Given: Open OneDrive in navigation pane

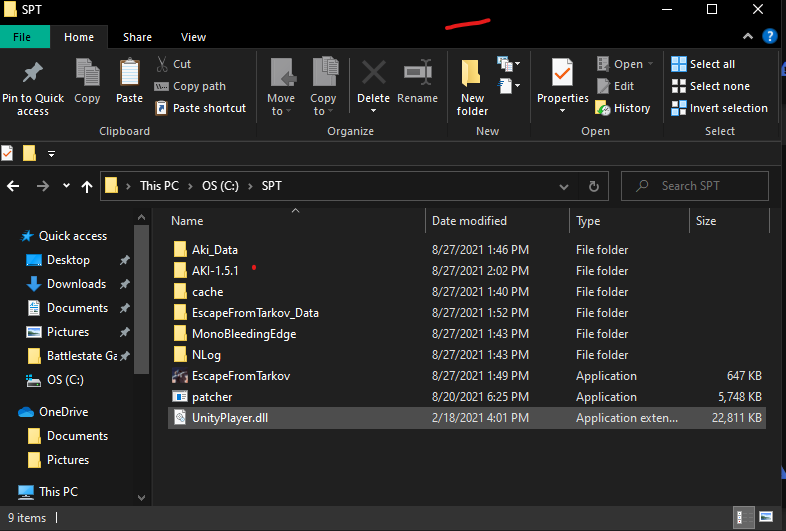Looking at the screenshot, I should coord(64,412).
